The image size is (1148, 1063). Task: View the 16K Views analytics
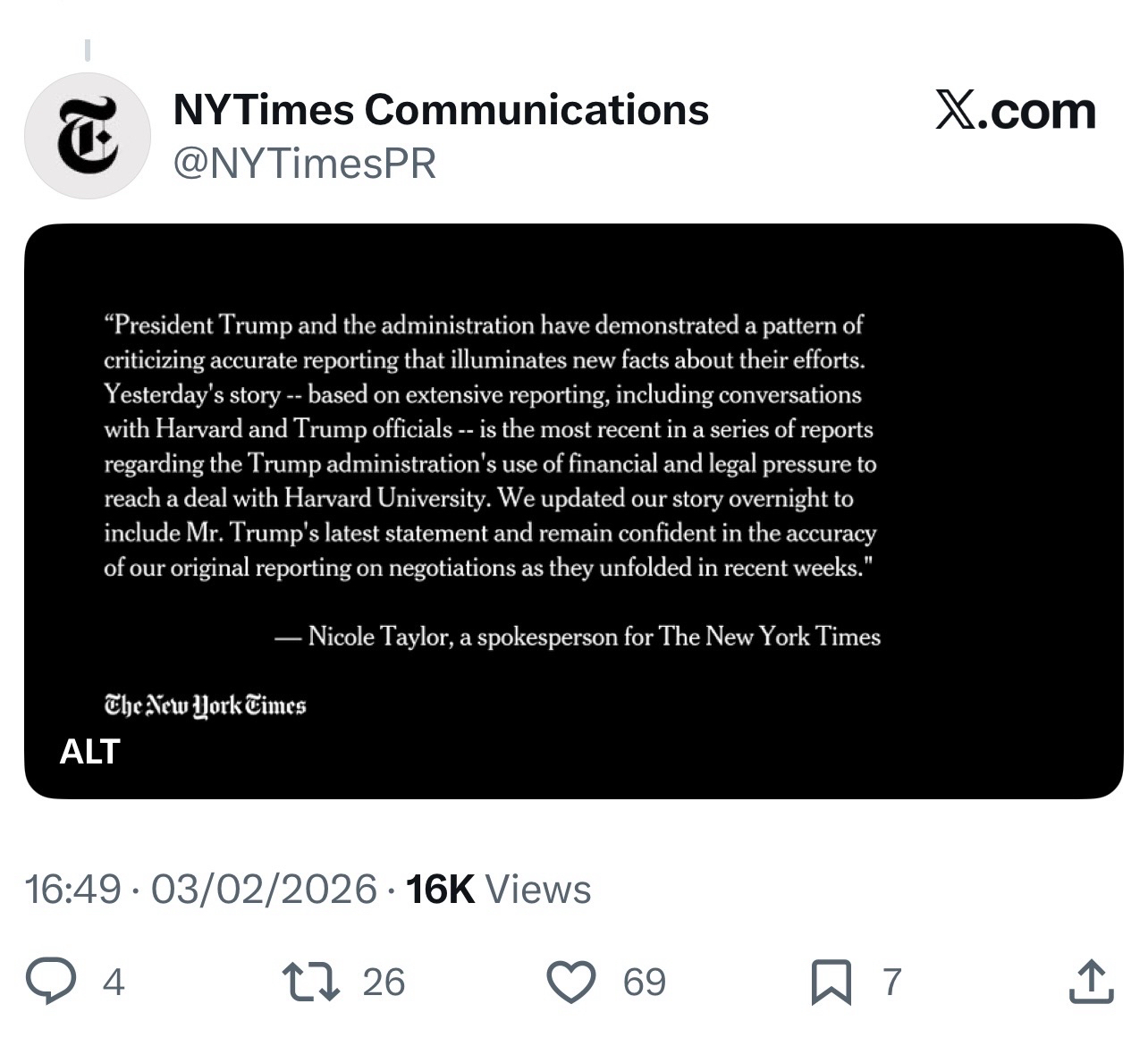coord(498,889)
